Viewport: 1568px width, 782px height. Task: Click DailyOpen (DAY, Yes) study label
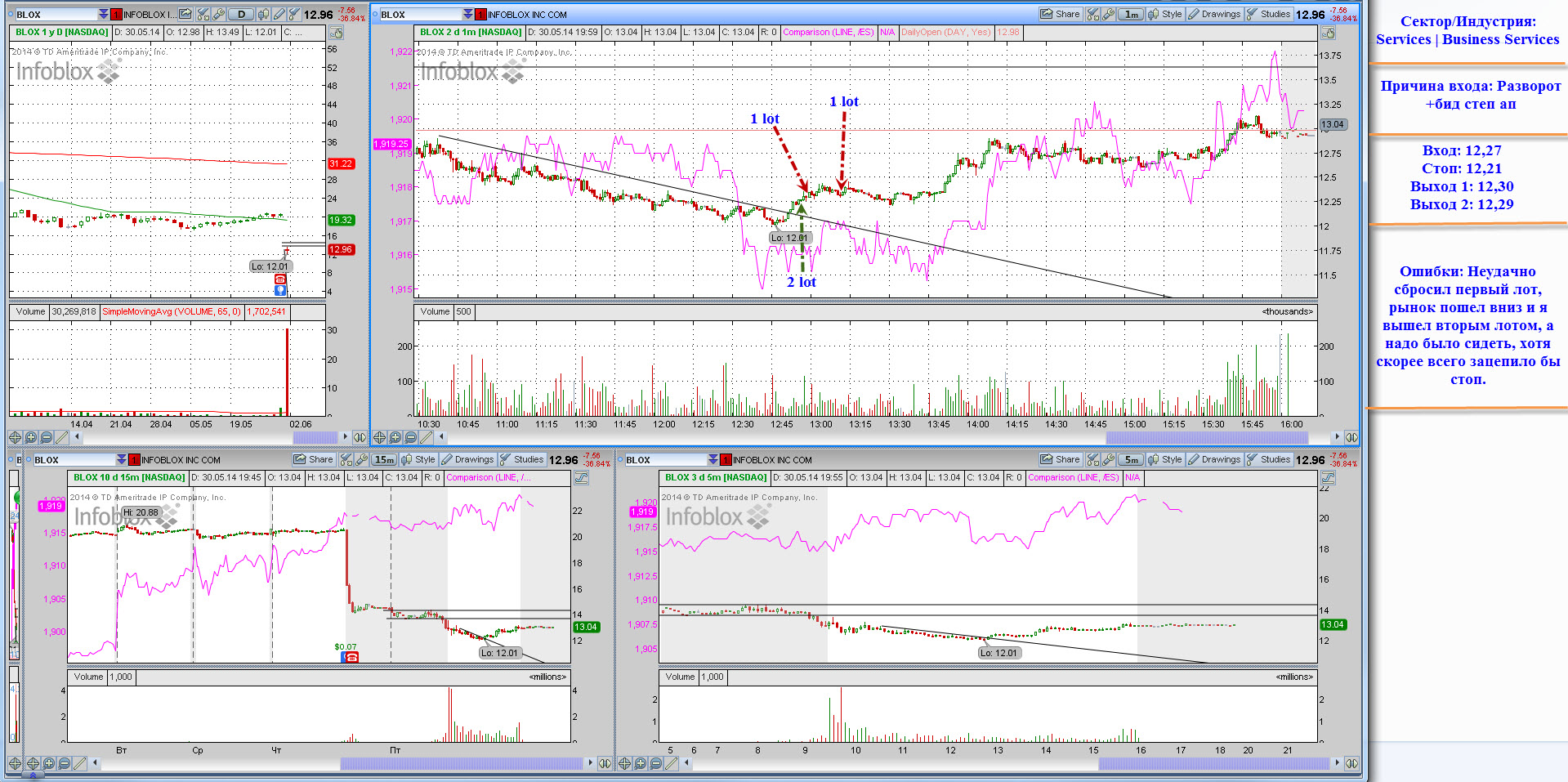[x=945, y=33]
